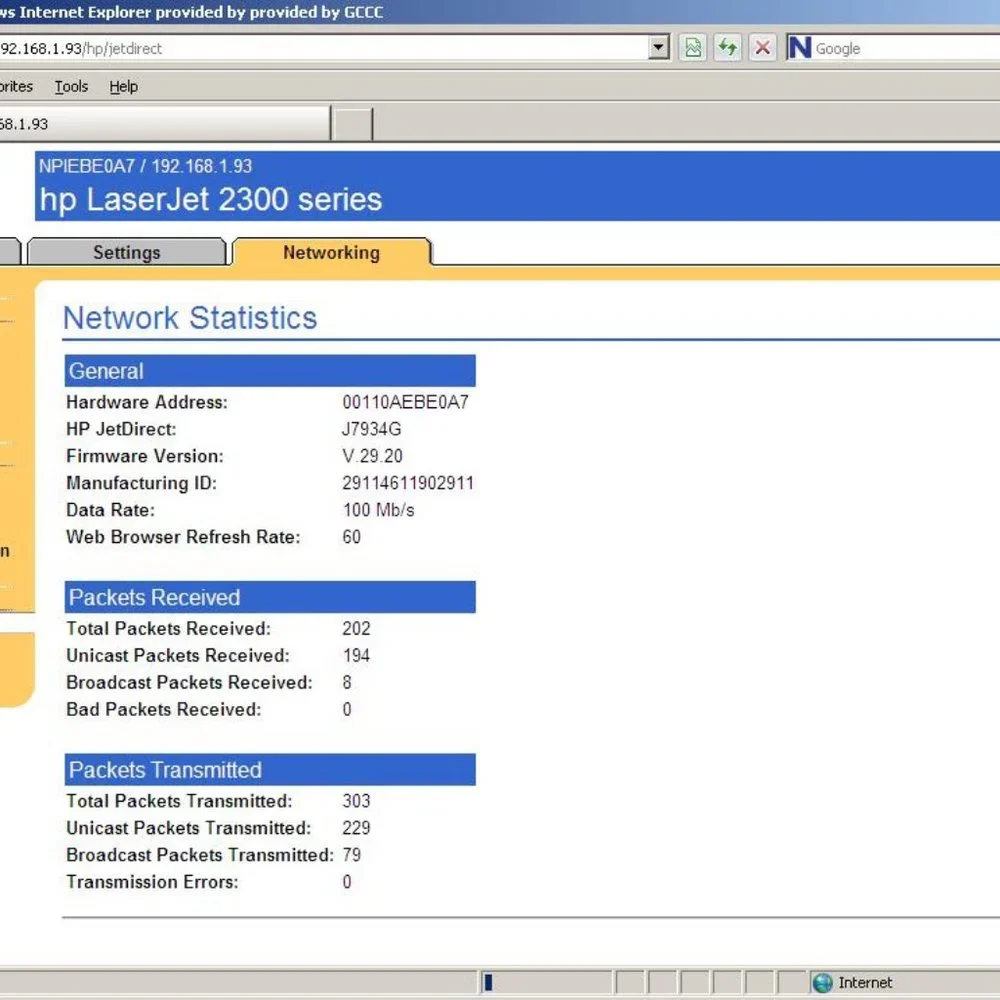Viewport: 1000px width, 1000px height.
Task: Switch to the Settings tab
Action: tap(126, 253)
